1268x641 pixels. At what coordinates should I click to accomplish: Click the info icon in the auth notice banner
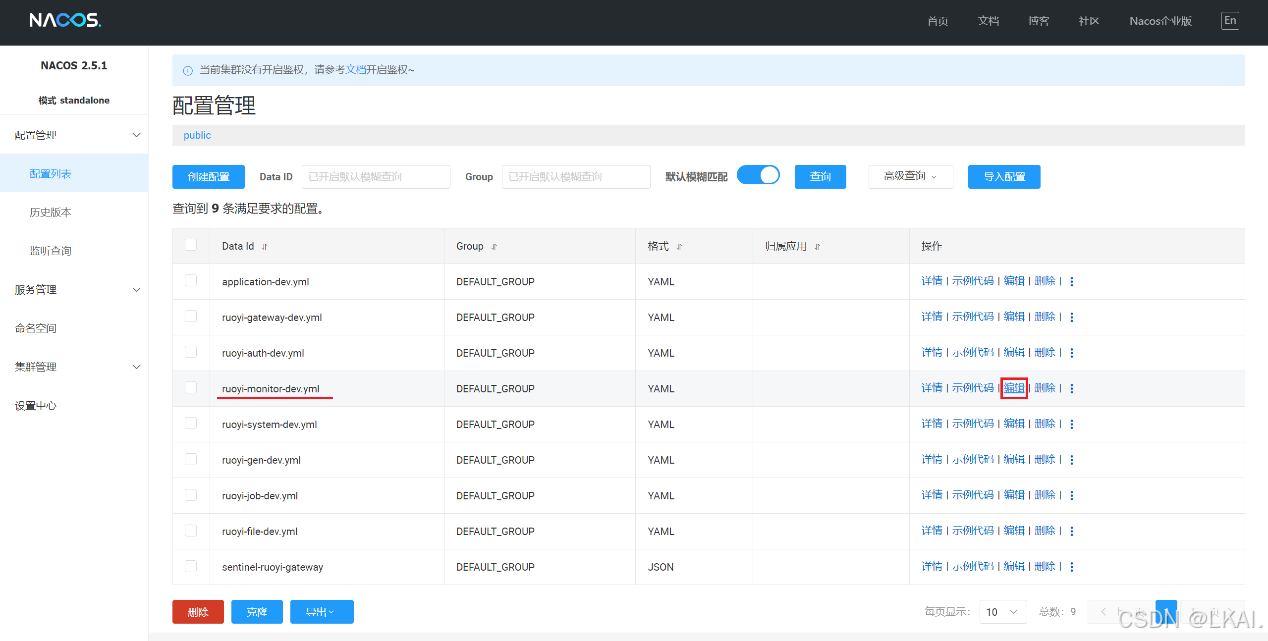pos(188,70)
